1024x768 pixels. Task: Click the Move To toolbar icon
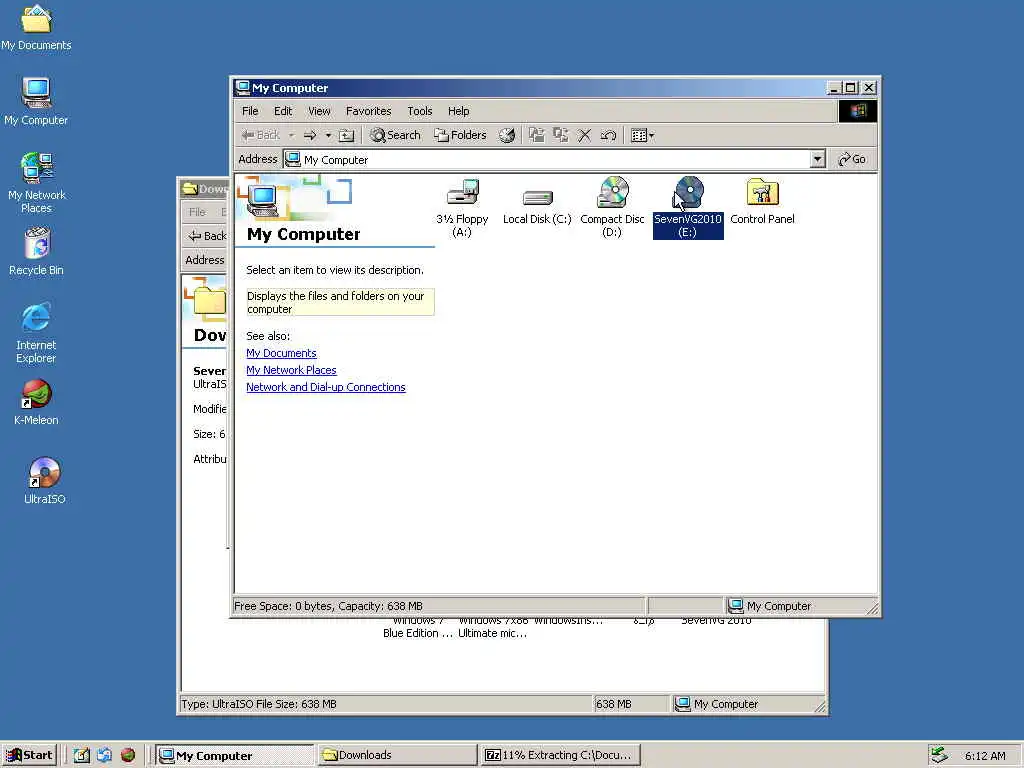pyautogui.click(x=537, y=135)
